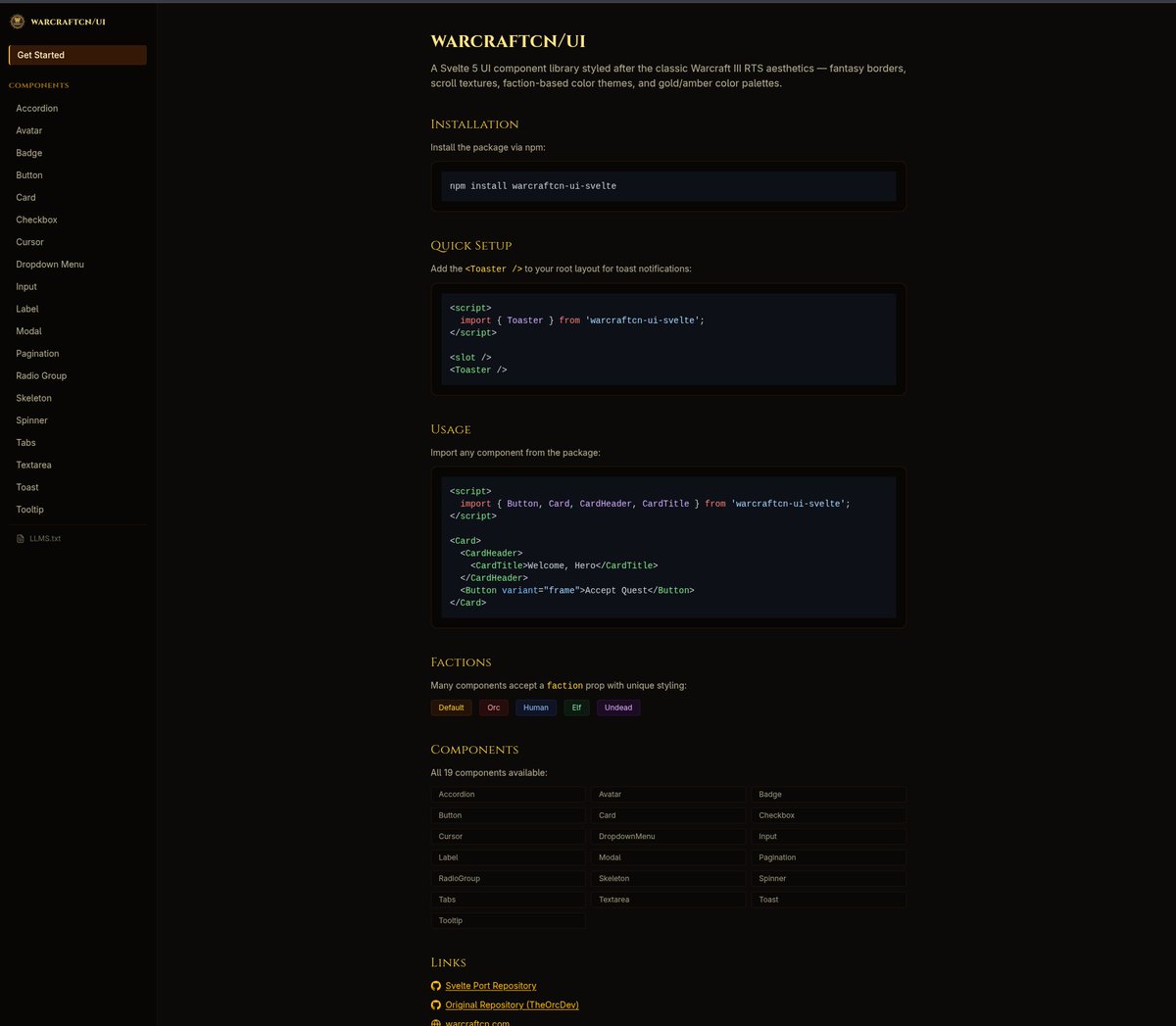
Task: Go to Label in sidebar
Action: click(77, 309)
